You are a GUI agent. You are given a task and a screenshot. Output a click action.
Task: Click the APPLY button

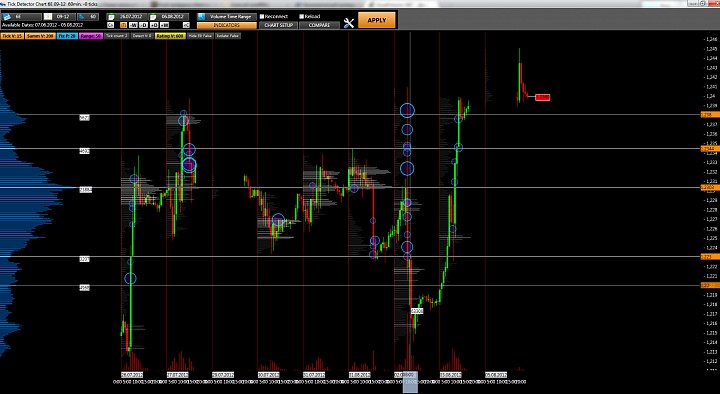pos(377,20)
